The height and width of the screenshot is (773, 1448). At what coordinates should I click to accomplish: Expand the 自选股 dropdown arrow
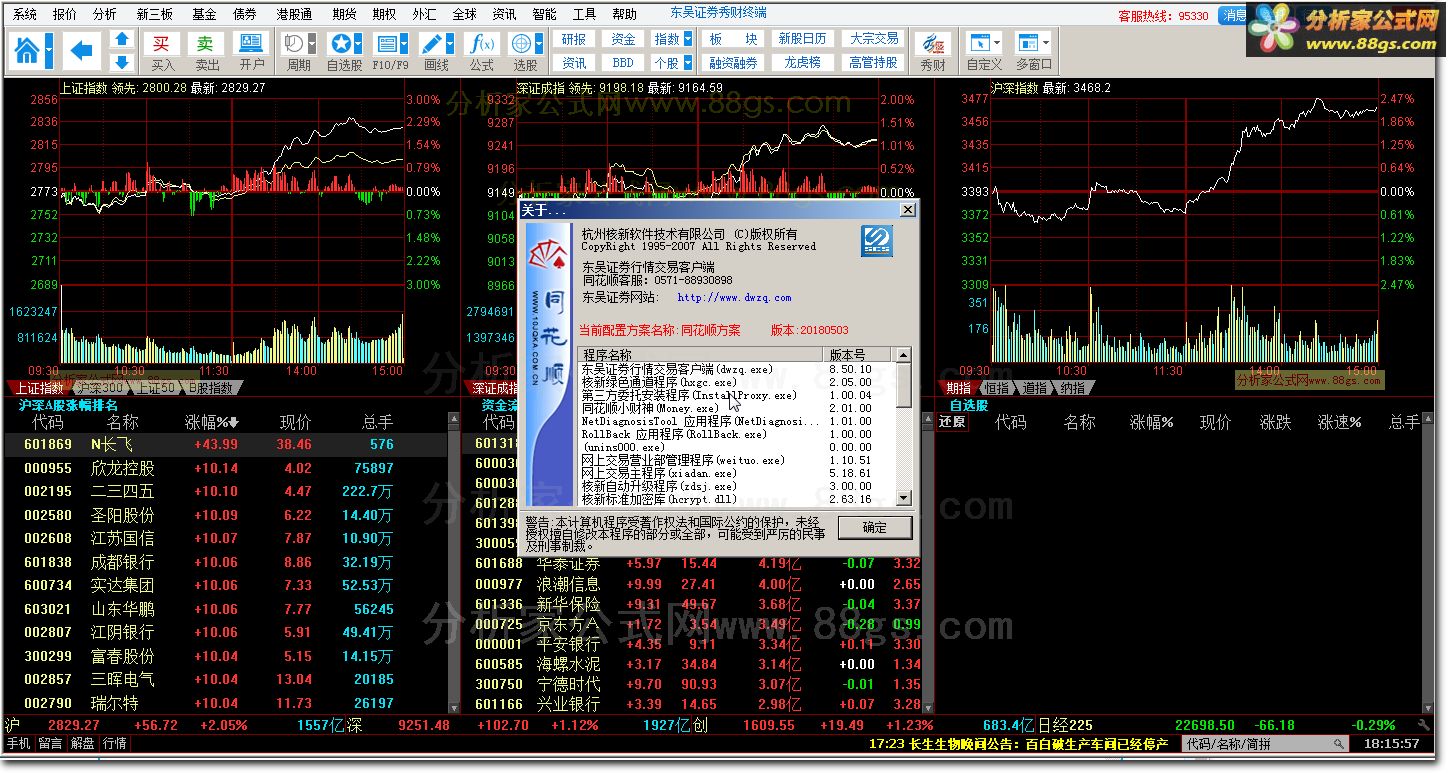358,44
